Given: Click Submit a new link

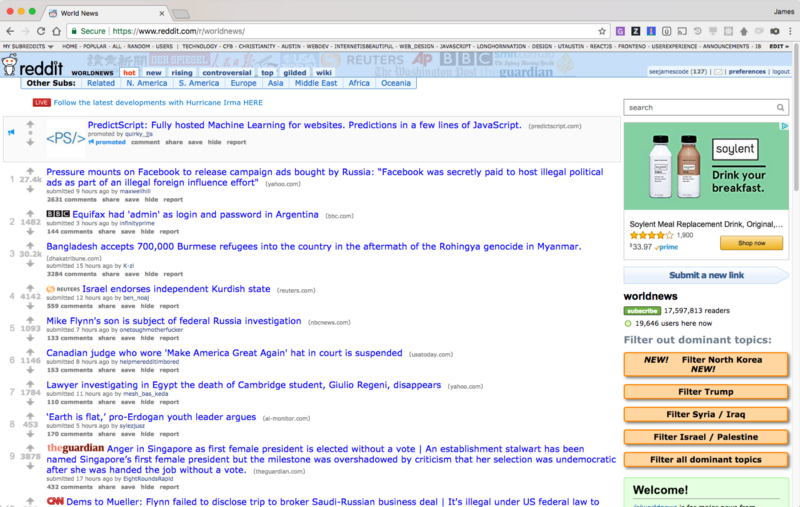Looking at the screenshot, I should coord(706,275).
